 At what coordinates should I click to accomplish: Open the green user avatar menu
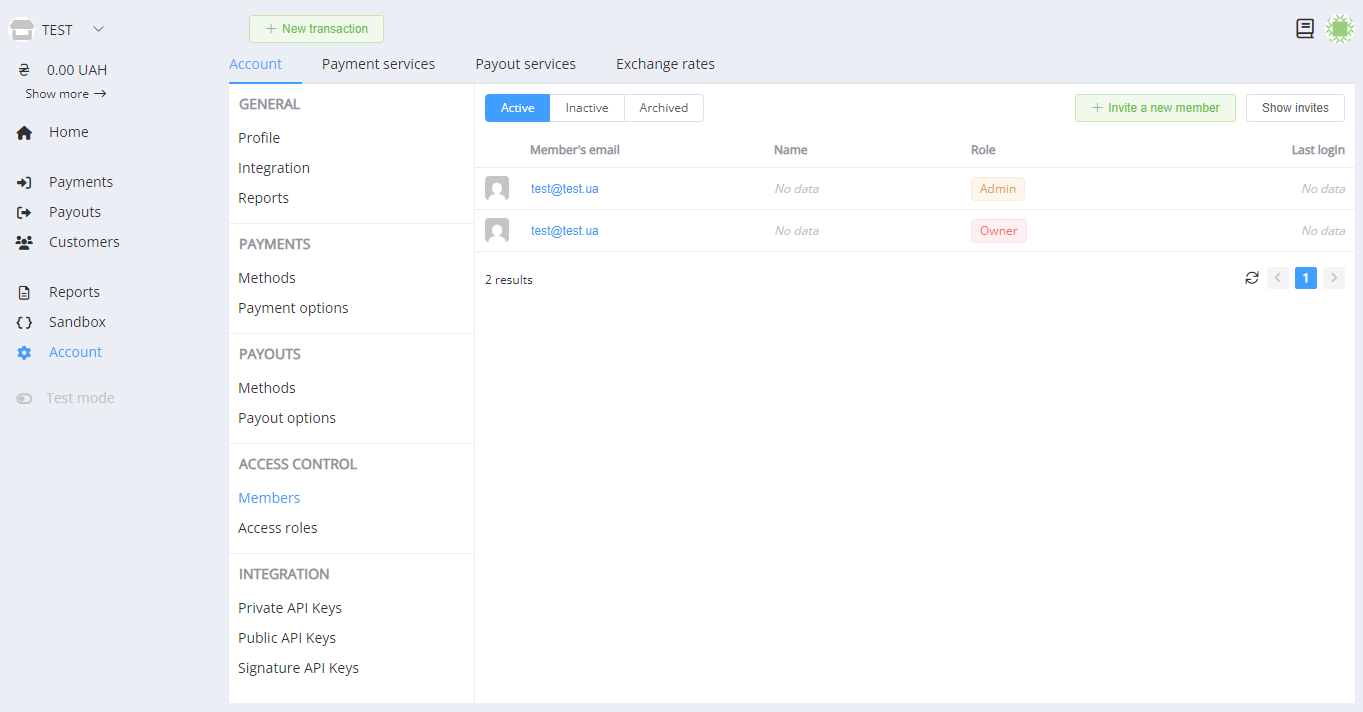pos(1339,29)
